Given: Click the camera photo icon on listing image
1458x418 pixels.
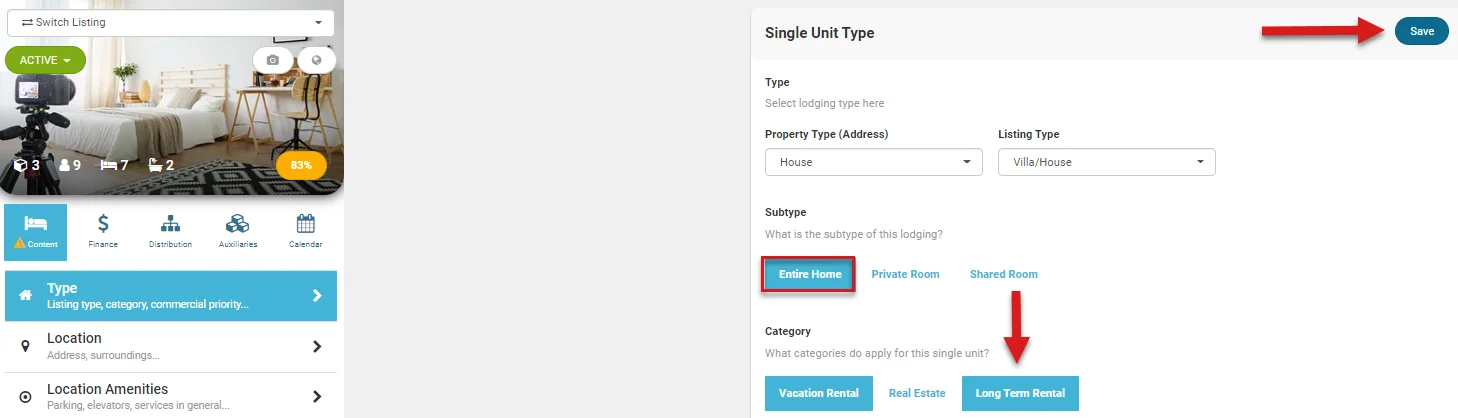Looking at the screenshot, I should [x=272, y=60].
